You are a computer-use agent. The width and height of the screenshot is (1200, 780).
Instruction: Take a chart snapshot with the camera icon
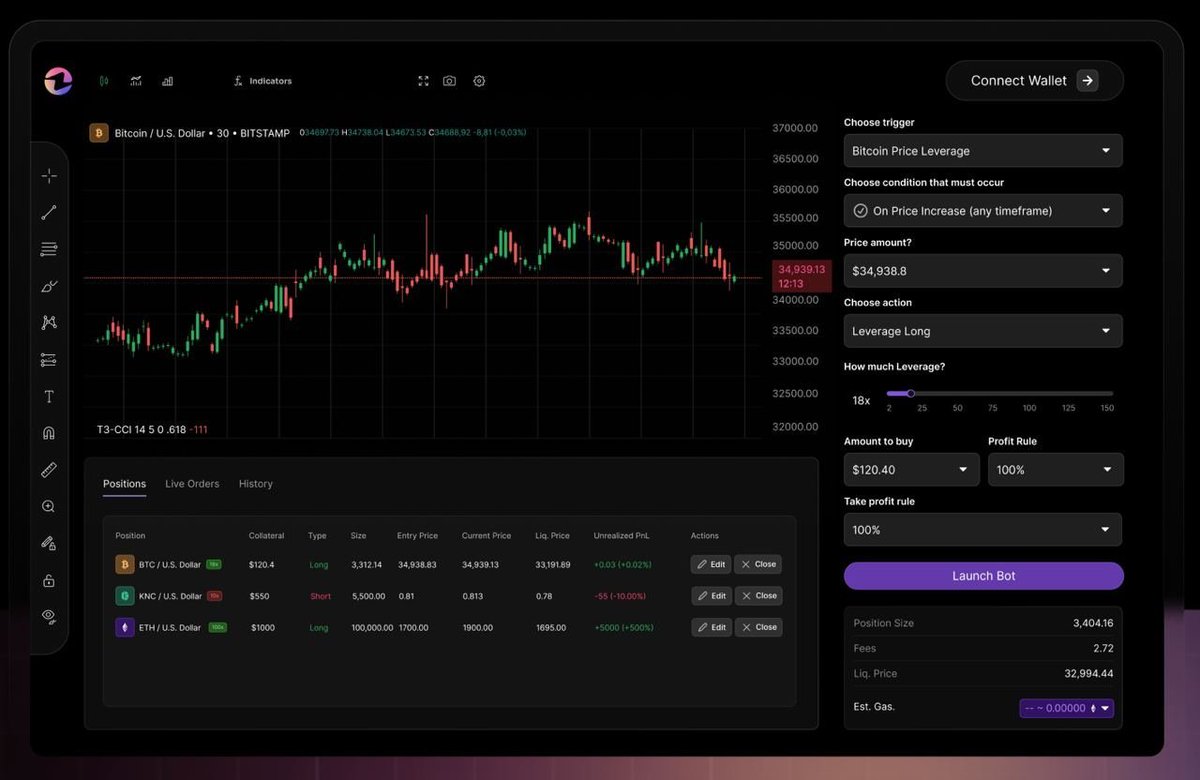click(x=449, y=80)
